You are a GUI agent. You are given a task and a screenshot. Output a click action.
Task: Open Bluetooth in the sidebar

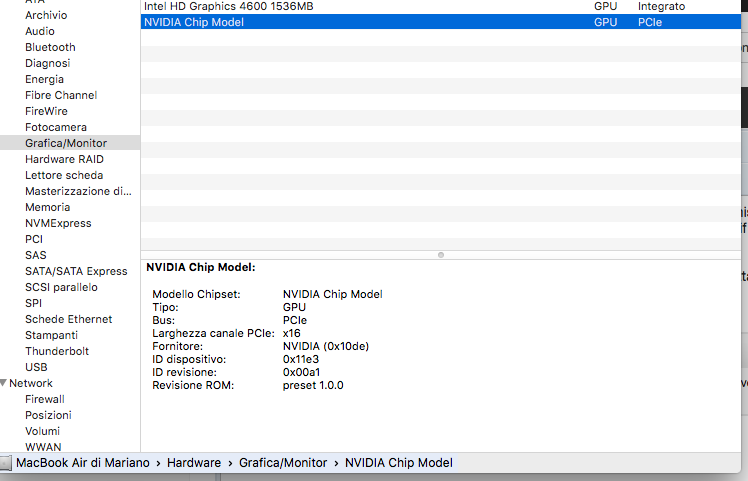(50, 47)
